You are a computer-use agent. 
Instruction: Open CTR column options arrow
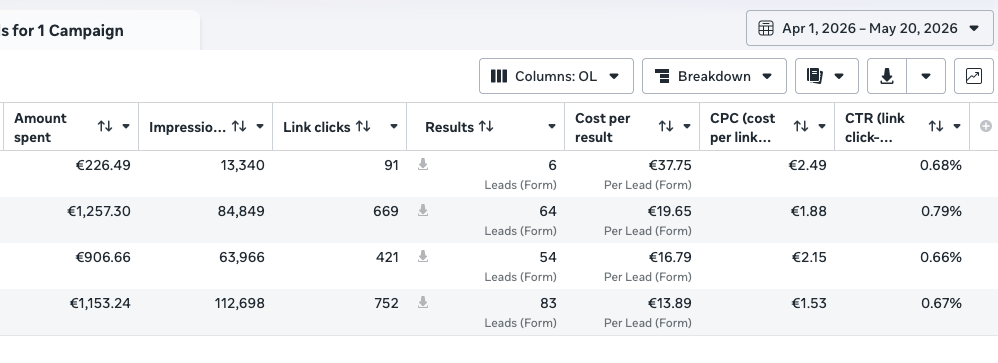pos(957,126)
